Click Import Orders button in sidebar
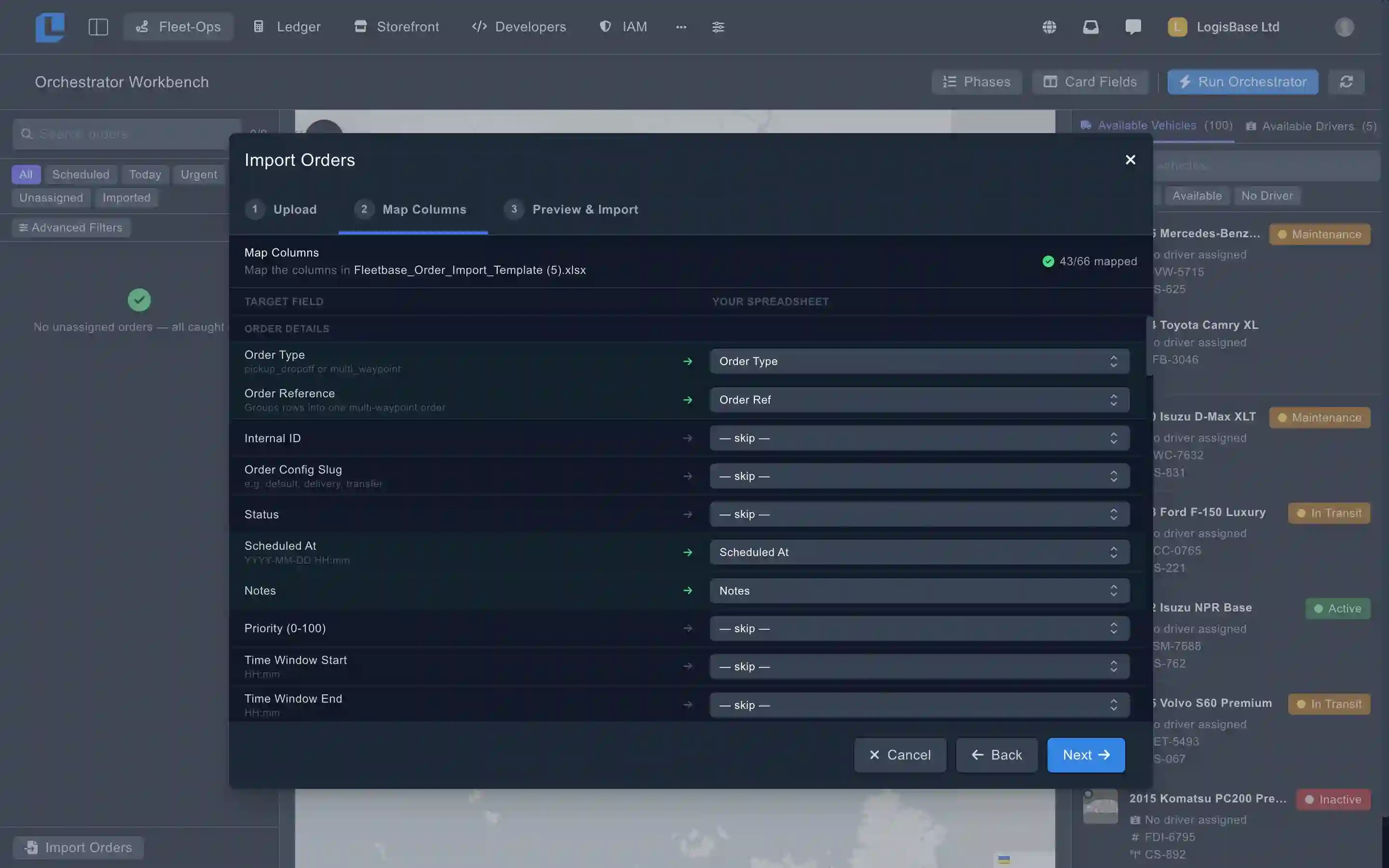Viewport: 1389px width, 868px height. pyautogui.click(x=78, y=847)
